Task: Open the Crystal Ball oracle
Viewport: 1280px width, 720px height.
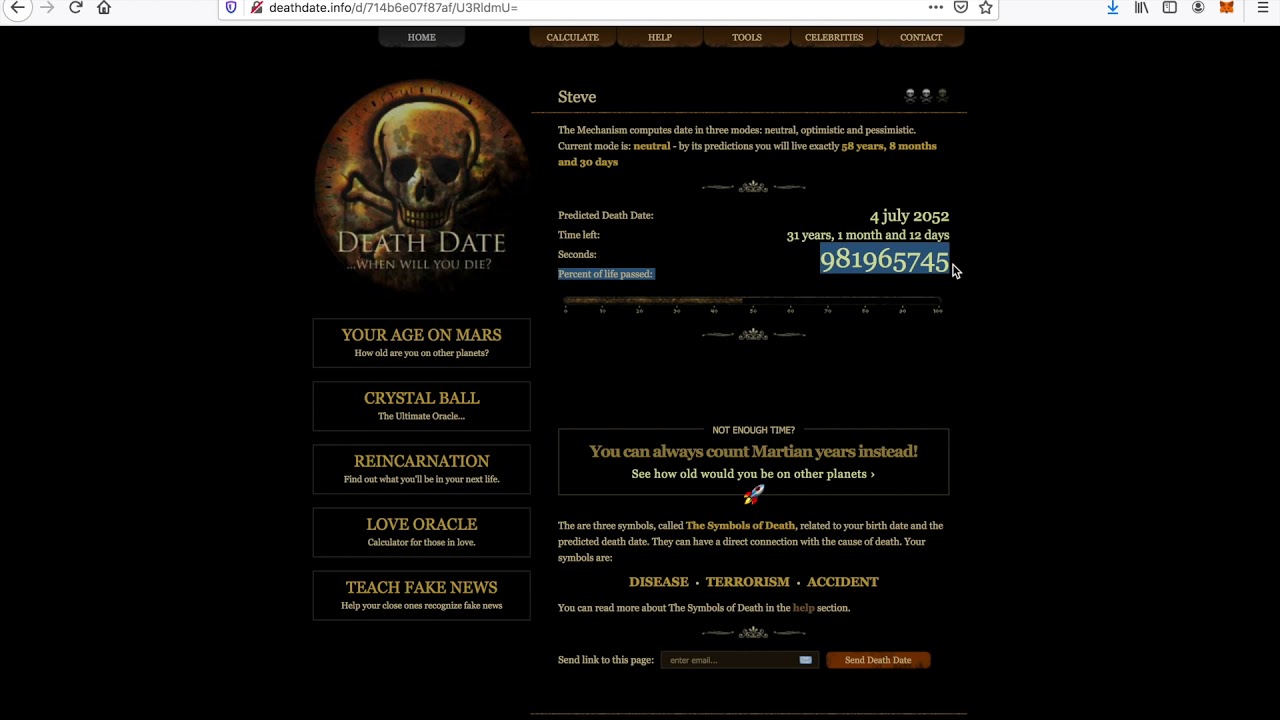Action: point(421,405)
